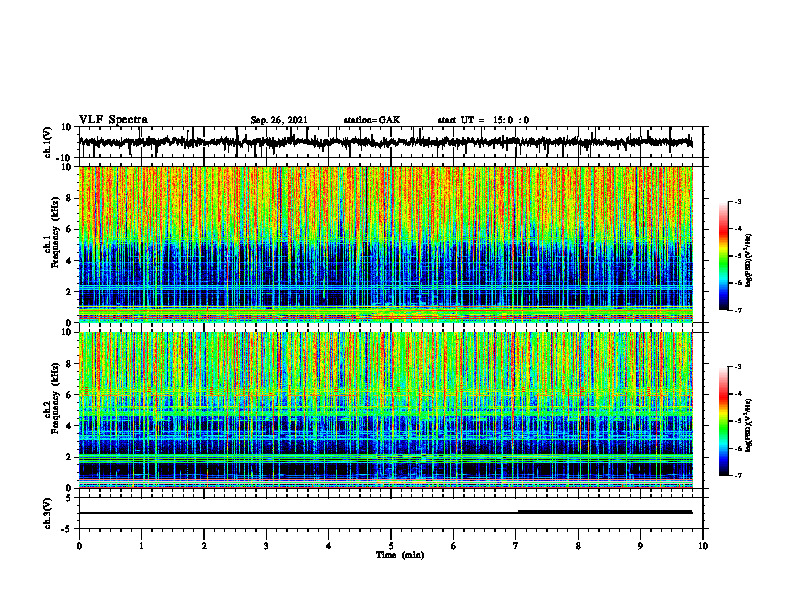Image resolution: width=792 pixels, height=612 pixels.
Task: Click the "VLF Spectra" title text
Action: tap(113, 120)
